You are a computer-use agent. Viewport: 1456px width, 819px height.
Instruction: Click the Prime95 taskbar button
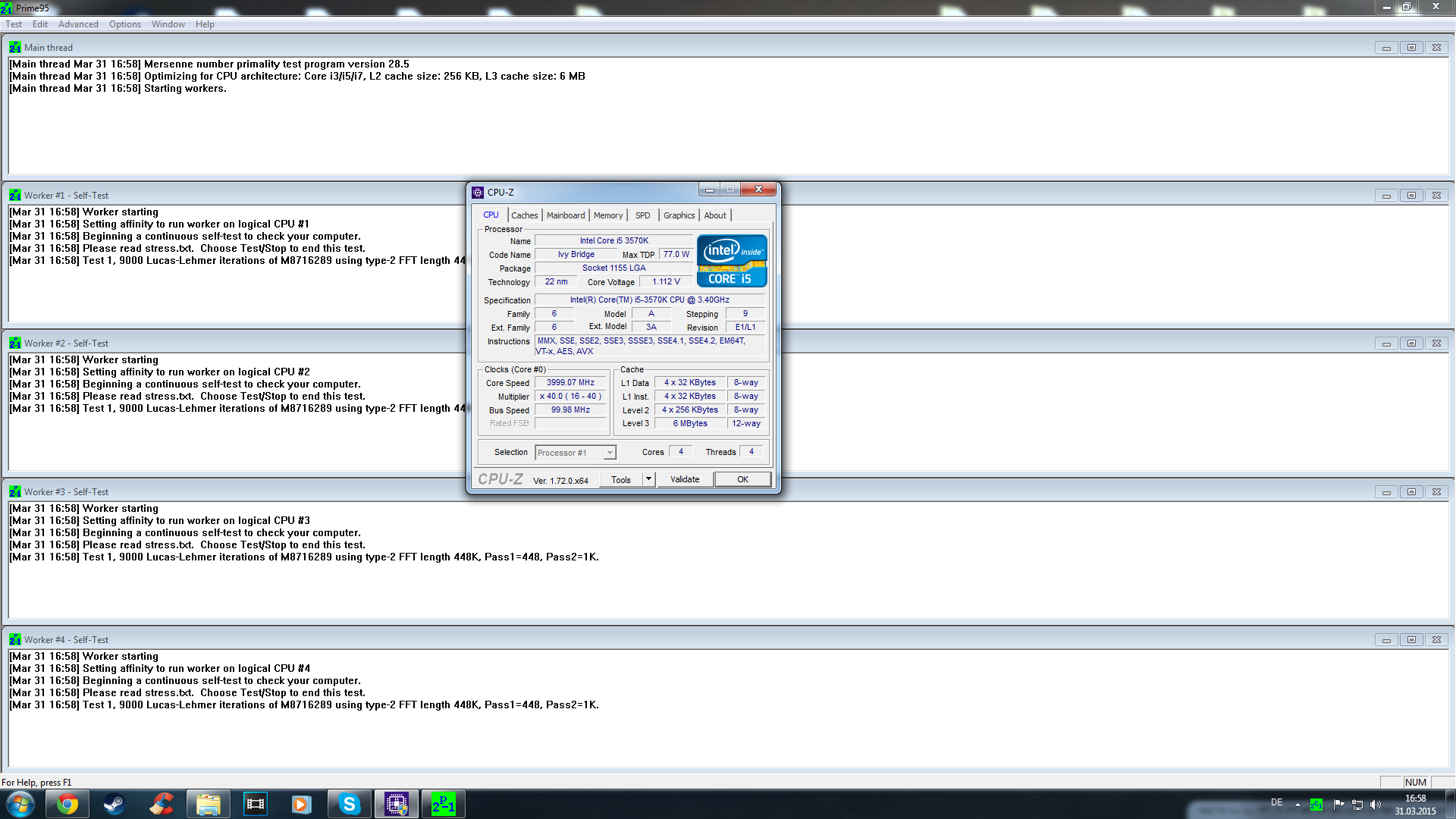[443, 804]
